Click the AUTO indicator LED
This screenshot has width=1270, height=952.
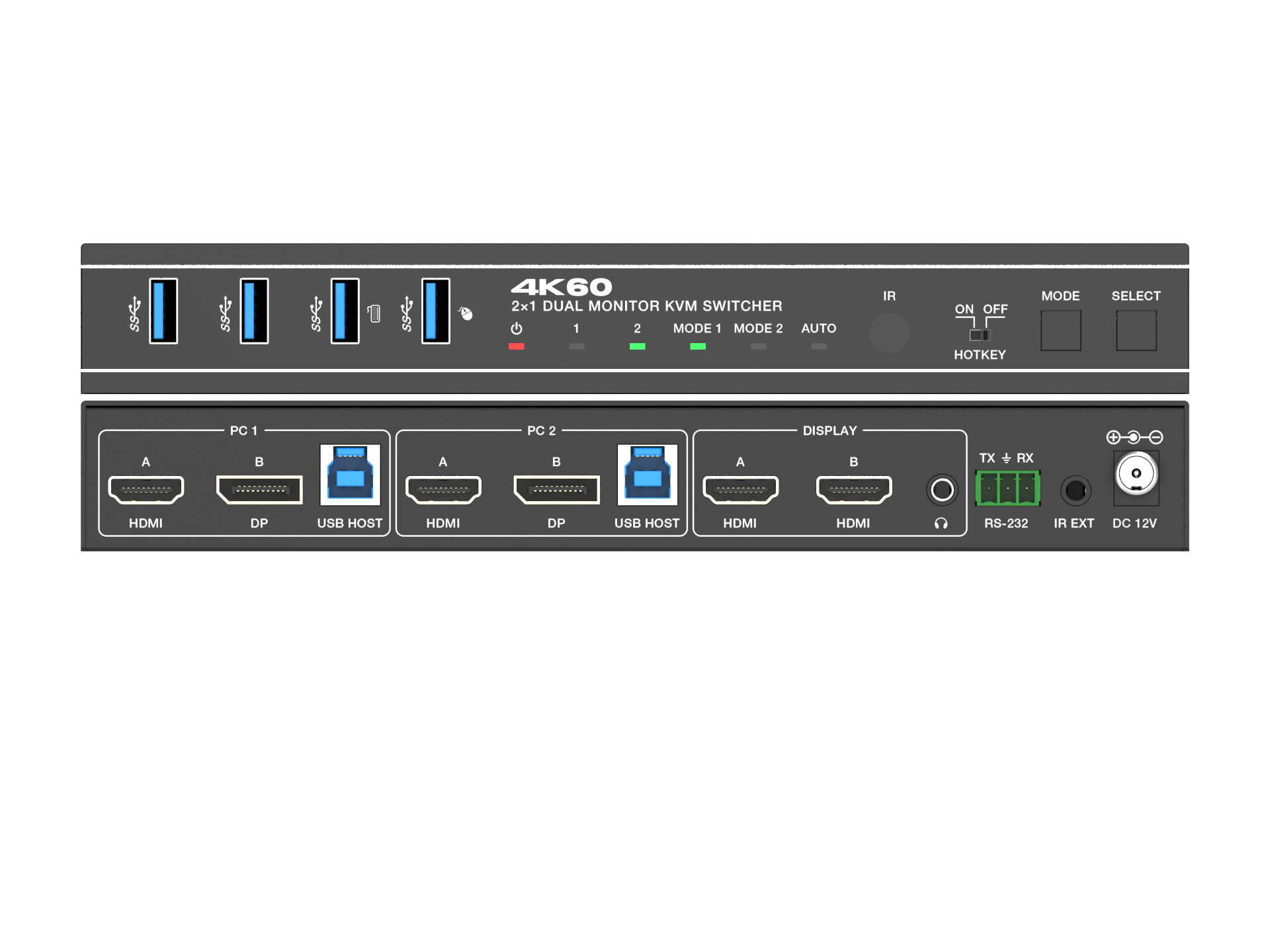818,346
